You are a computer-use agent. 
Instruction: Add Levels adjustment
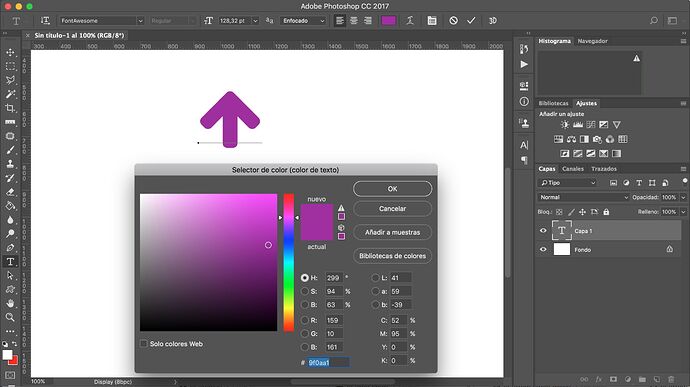[578, 125]
